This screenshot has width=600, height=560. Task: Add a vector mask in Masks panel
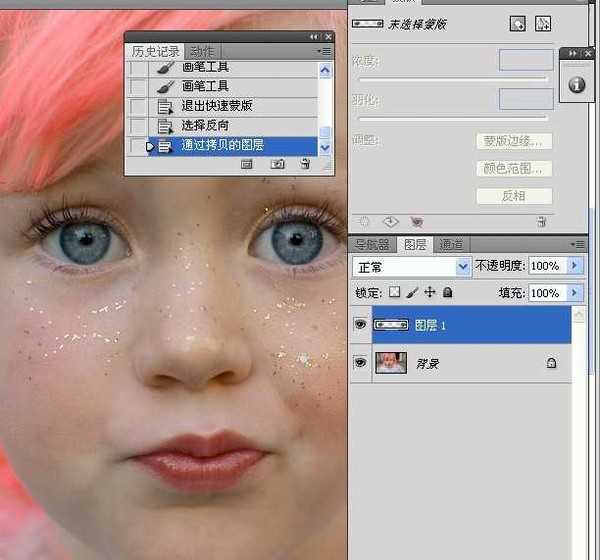(543, 23)
